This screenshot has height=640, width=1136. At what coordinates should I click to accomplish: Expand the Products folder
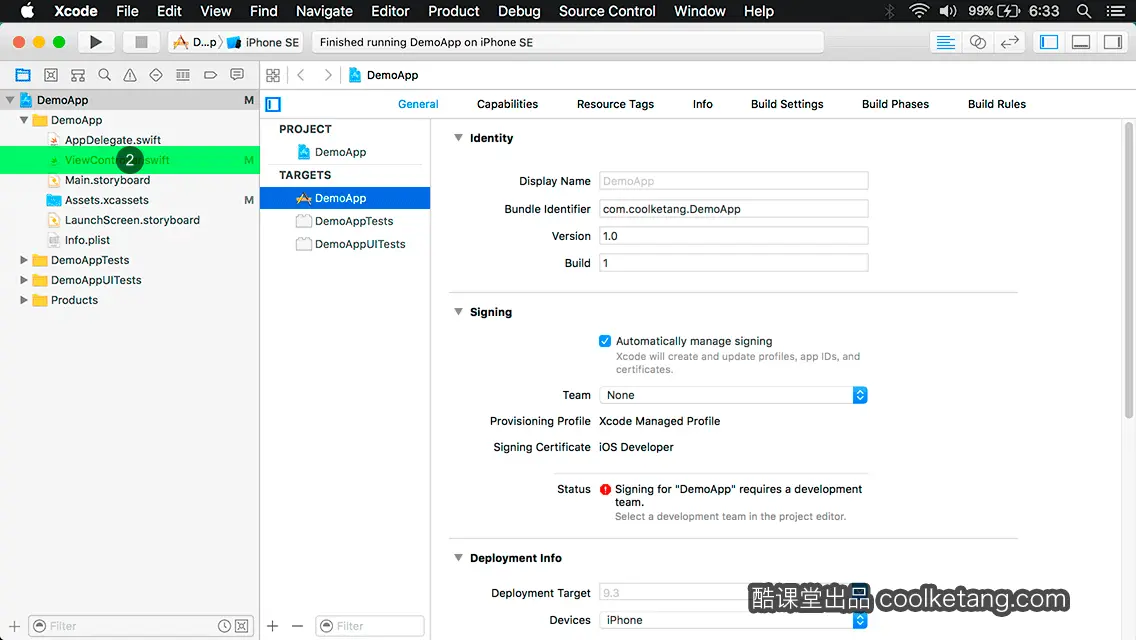24,300
